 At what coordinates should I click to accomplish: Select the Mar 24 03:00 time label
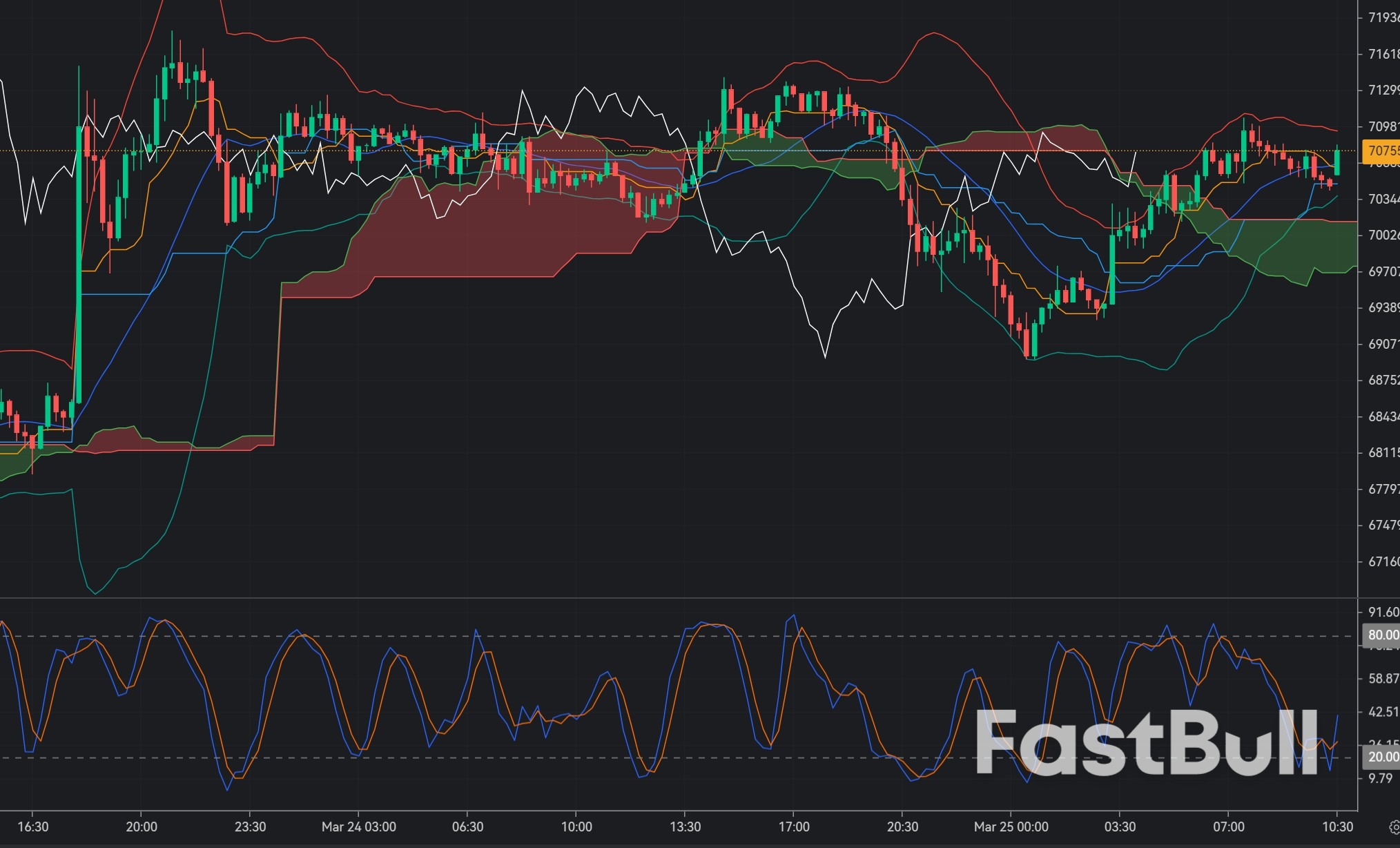pos(359,826)
